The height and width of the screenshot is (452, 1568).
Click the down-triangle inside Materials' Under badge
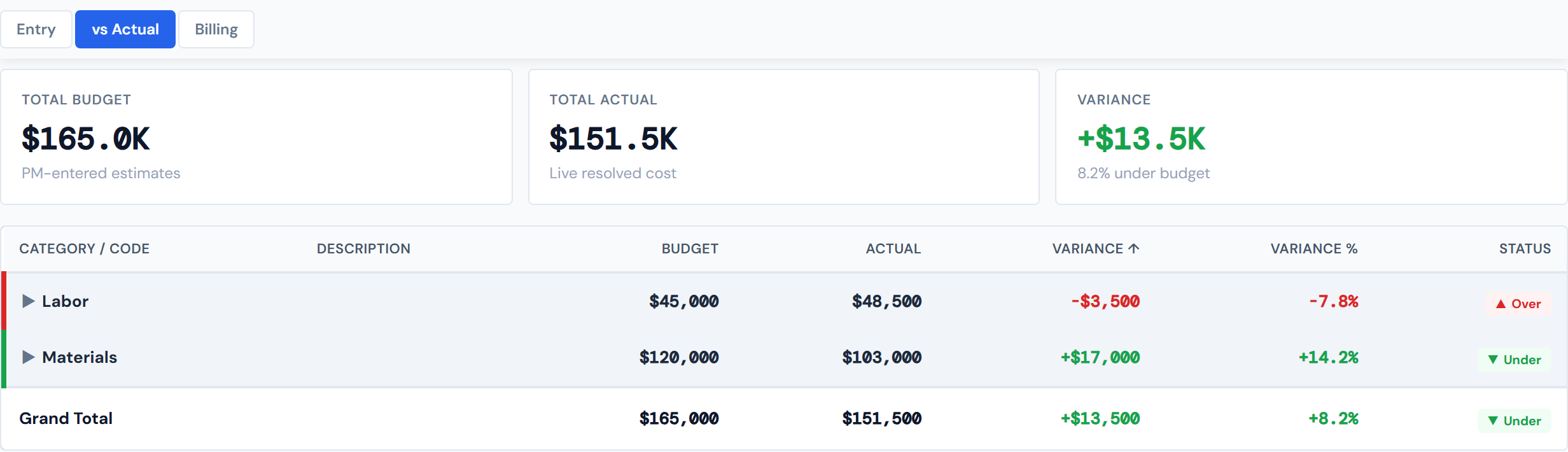click(x=1492, y=360)
